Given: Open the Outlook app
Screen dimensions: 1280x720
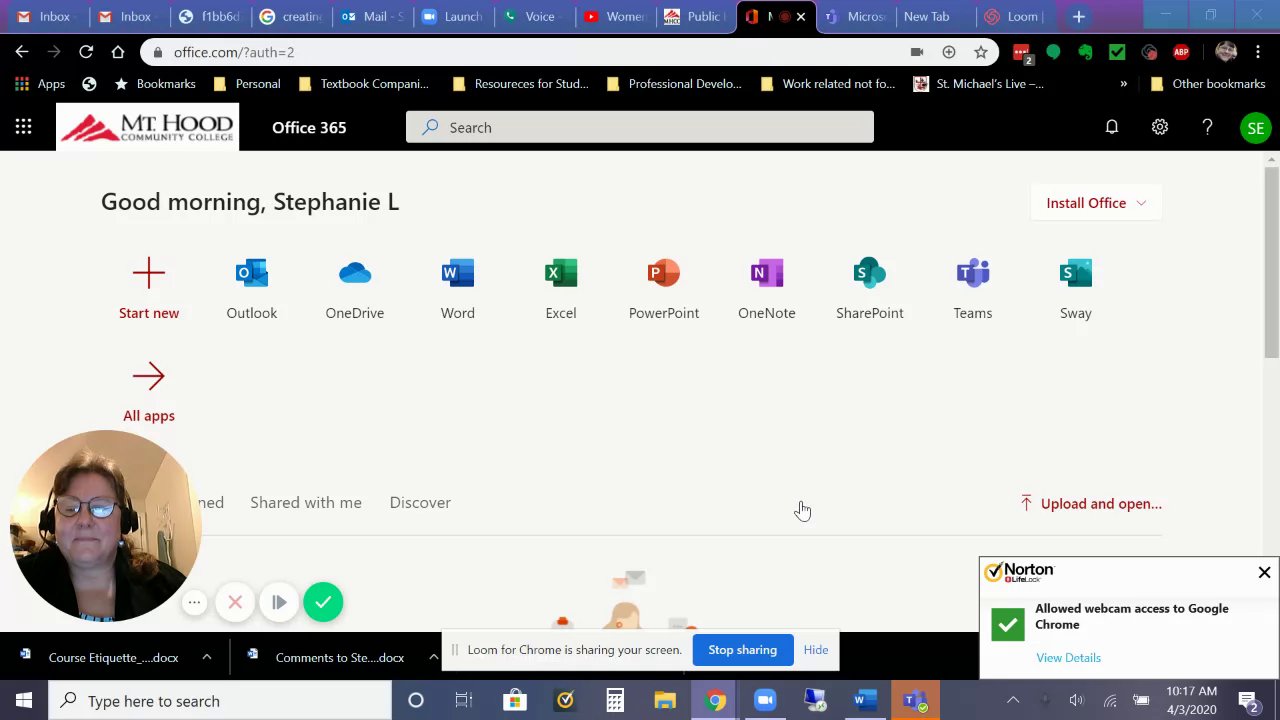Looking at the screenshot, I should (252, 290).
